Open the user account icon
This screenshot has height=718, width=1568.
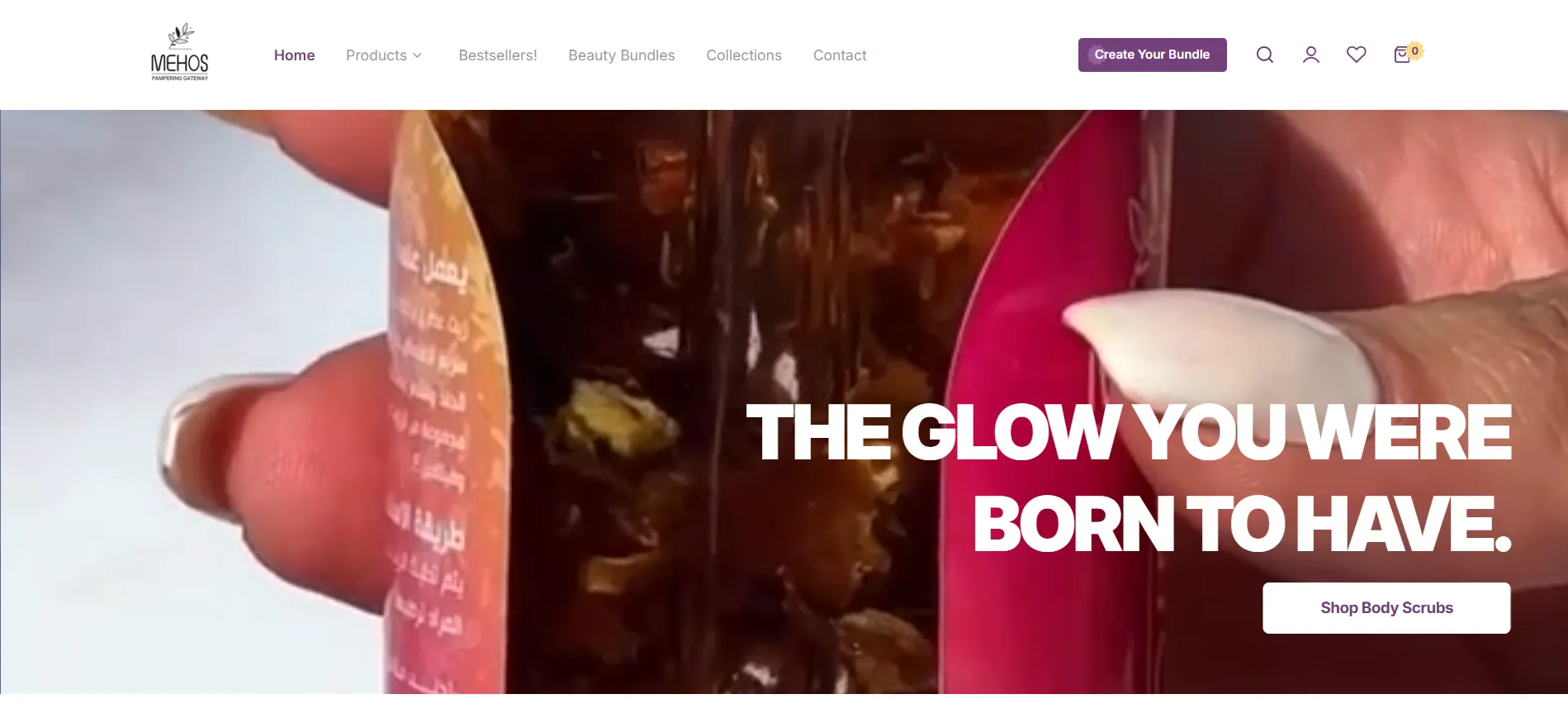pyautogui.click(x=1311, y=55)
